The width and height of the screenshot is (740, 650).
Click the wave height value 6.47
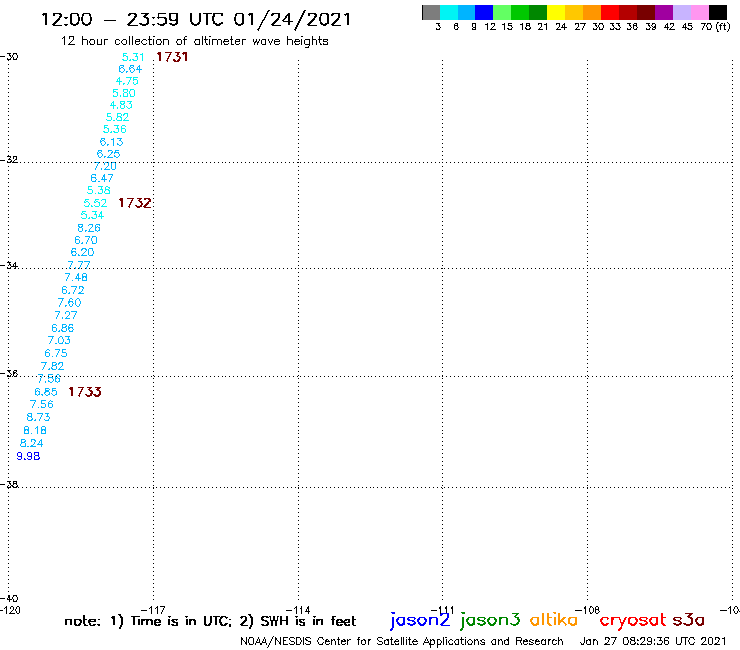pos(102,178)
